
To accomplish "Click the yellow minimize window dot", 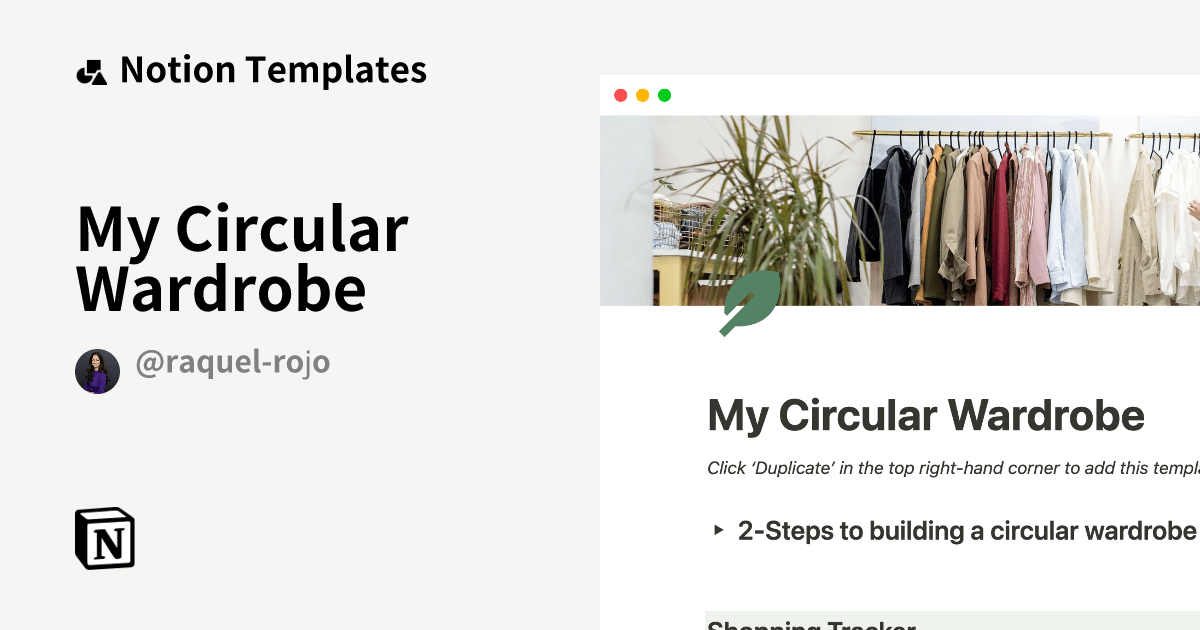I will click(x=642, y=96).
